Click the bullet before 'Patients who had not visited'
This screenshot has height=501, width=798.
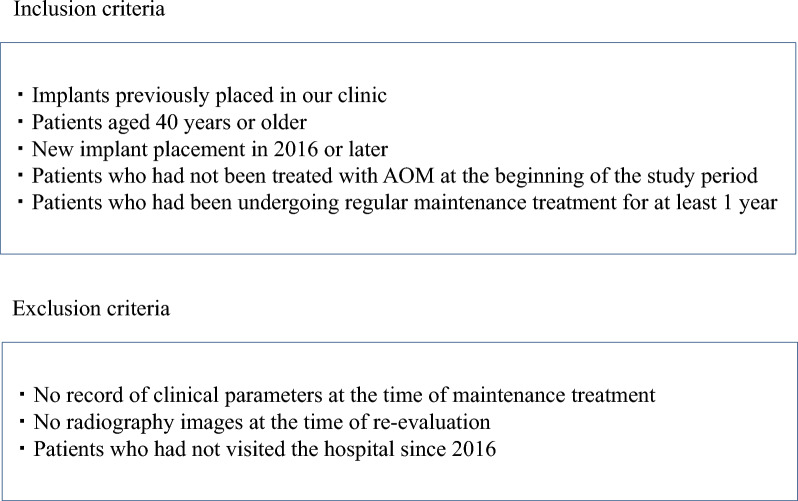pos(22,449)
